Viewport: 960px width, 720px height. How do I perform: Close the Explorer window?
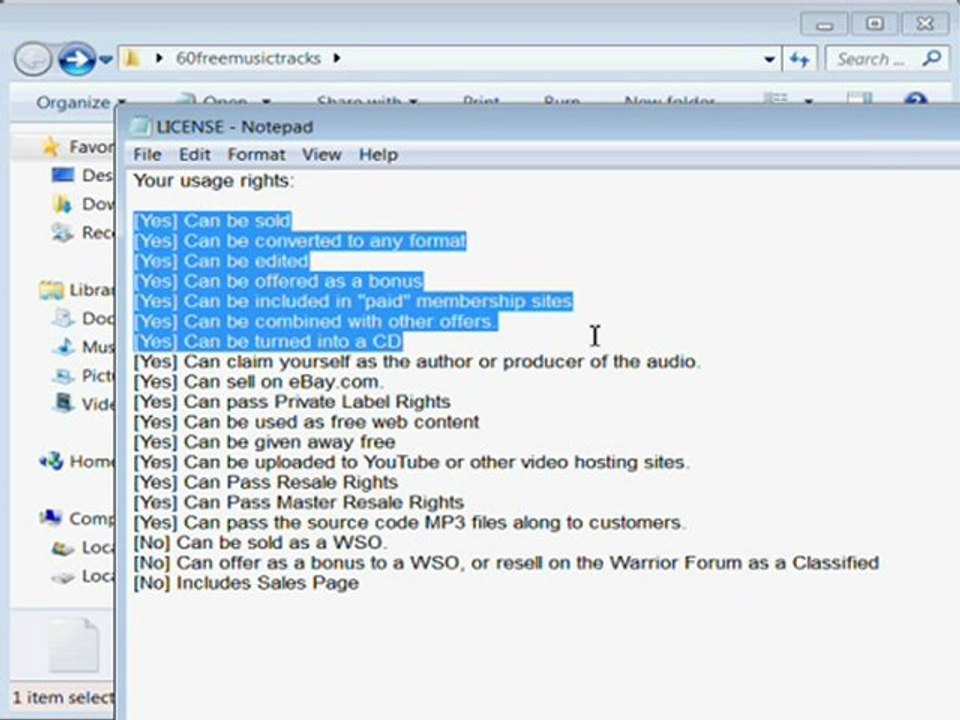925,24
